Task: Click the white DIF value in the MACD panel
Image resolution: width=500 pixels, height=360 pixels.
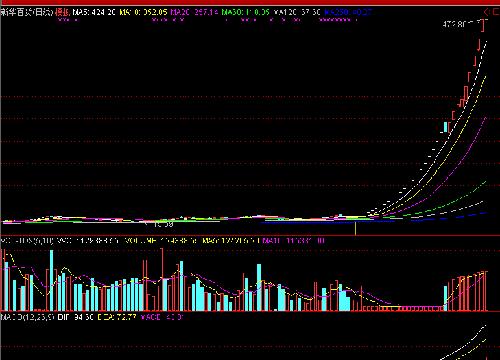Action: pos(76,317)
